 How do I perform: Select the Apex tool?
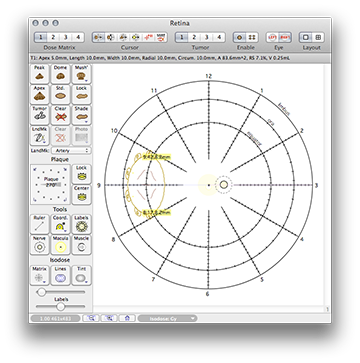40,94
